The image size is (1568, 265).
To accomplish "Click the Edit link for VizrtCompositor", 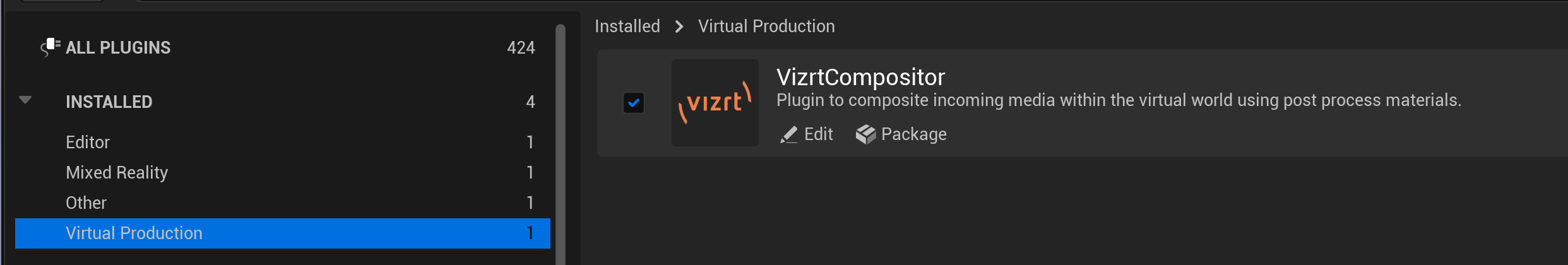I will tap(818, 134).
